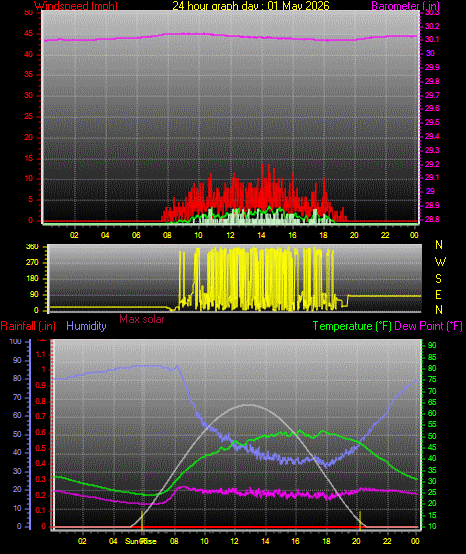Click the "0.5" value on the Rainfall axis
The height and width of the screenshot is (554, 466).
pos(41,448)
